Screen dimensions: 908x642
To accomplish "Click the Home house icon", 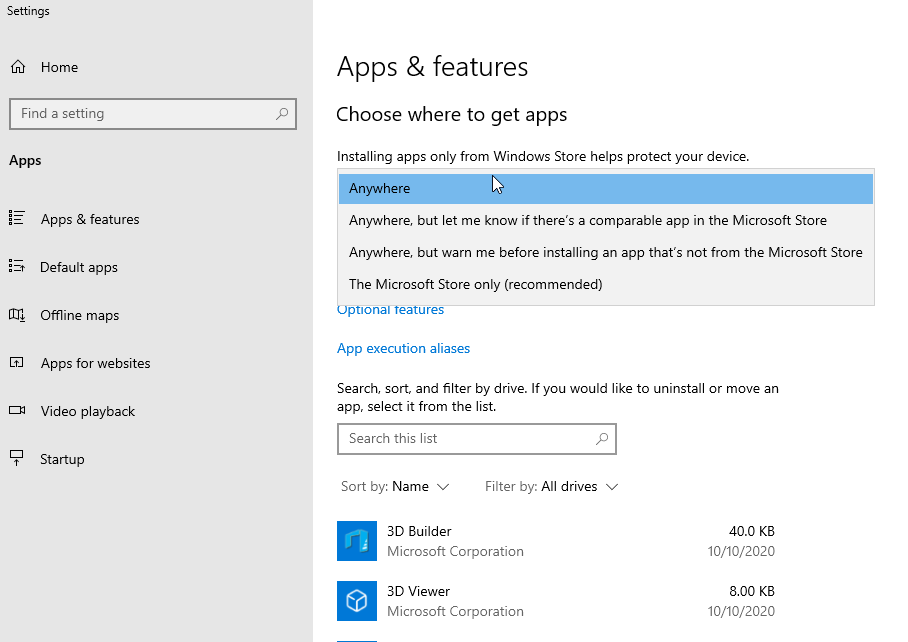I will coord(18,67).
